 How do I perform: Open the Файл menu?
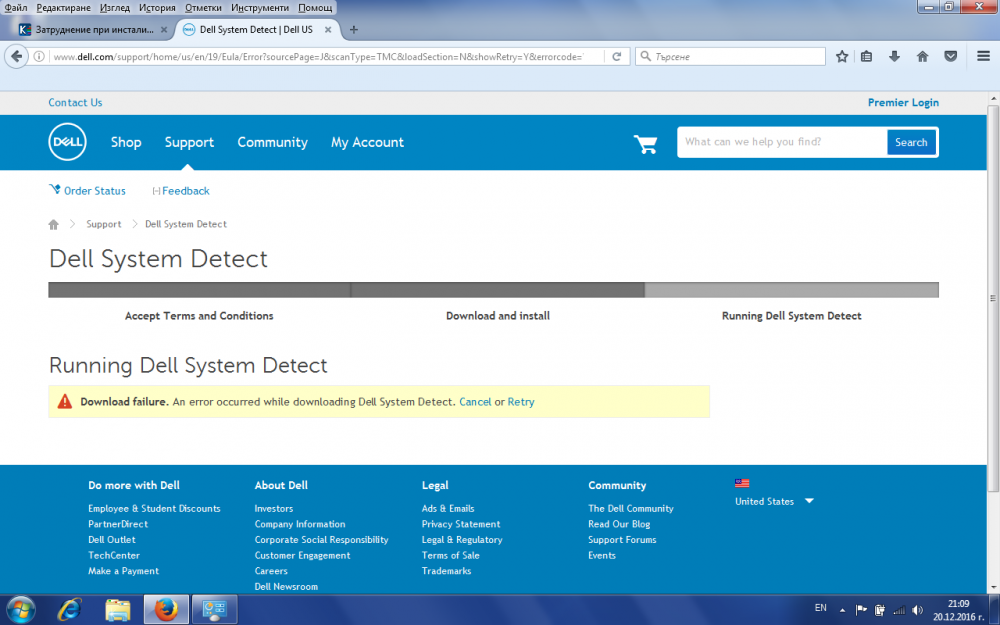pyautogui.click(x=16, y=8)
